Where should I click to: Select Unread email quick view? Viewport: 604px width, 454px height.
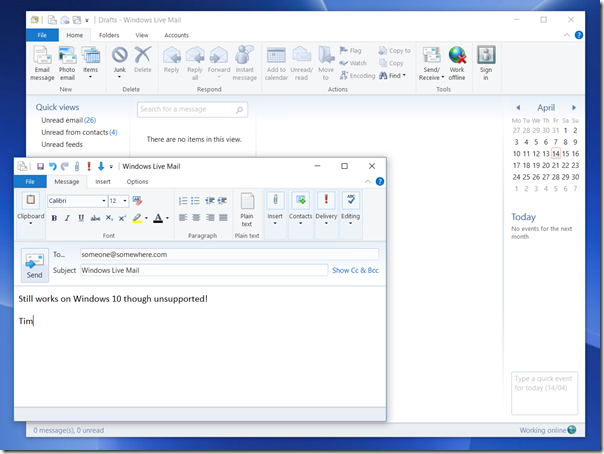coord(69,120)
